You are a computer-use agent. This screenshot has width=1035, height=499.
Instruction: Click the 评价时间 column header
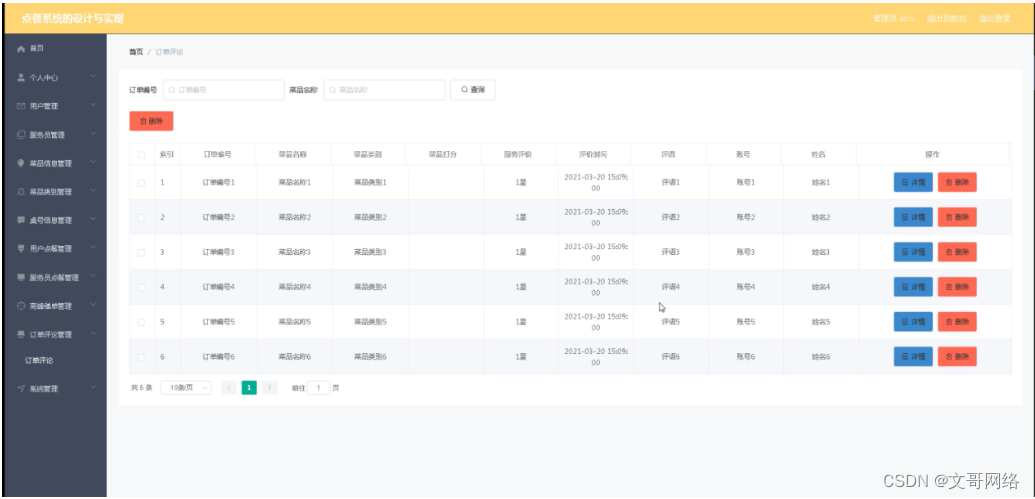tap(593, 154)
